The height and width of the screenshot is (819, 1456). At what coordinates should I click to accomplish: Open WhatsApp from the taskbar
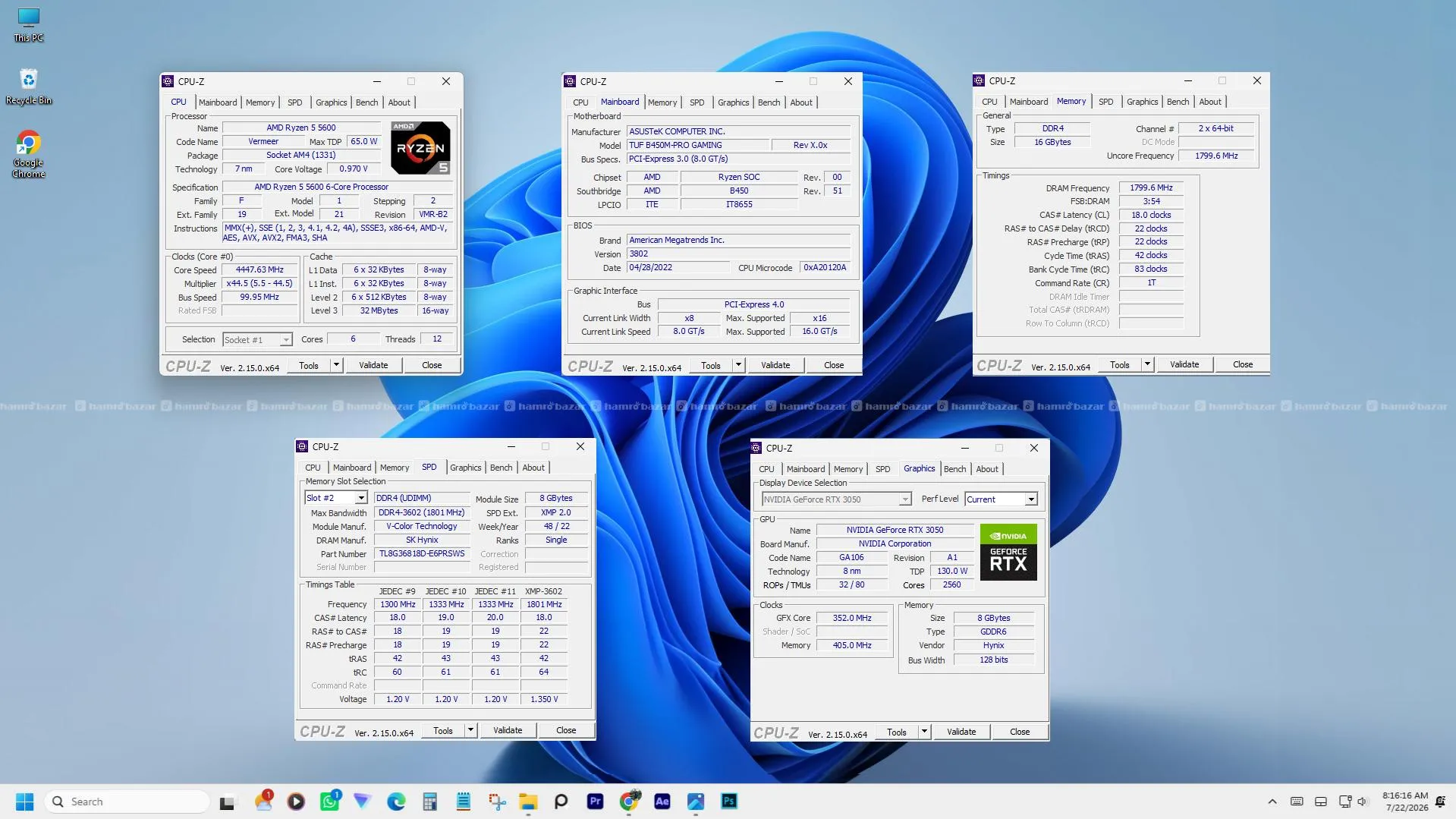[330, 802]
